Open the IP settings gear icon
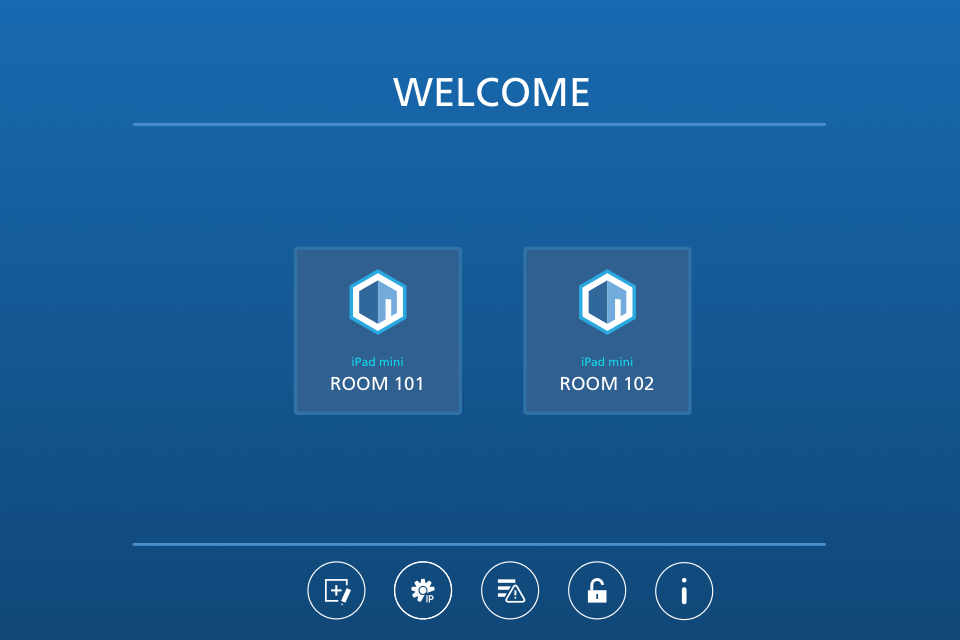 tap(423, 590)
